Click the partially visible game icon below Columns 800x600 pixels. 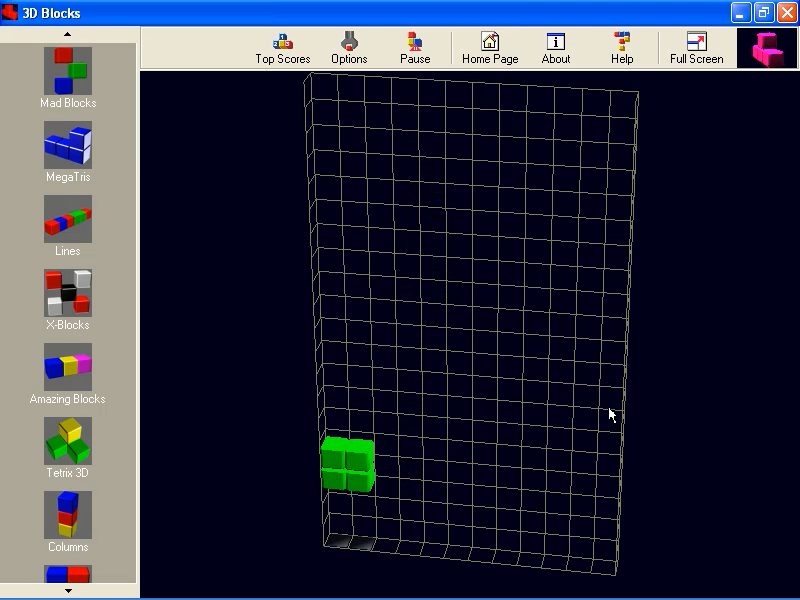click(x=68, y=574)
